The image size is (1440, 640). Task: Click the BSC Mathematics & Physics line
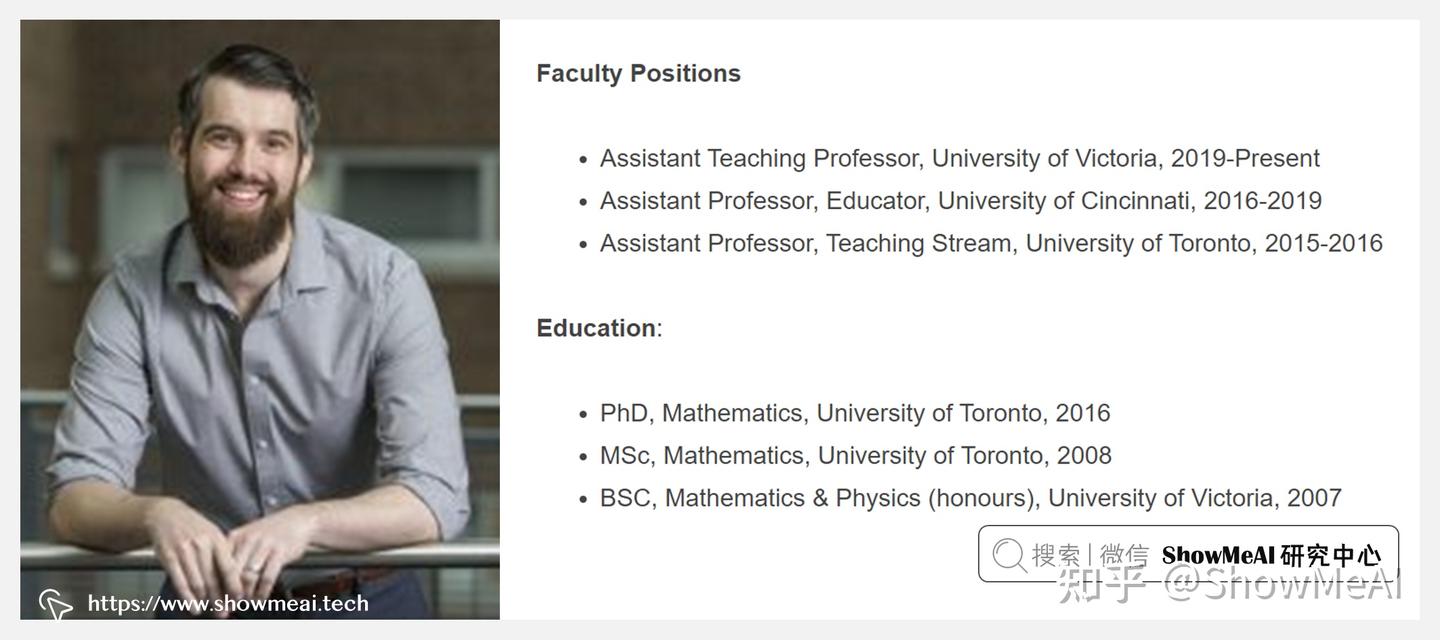[x=970, y=498]
